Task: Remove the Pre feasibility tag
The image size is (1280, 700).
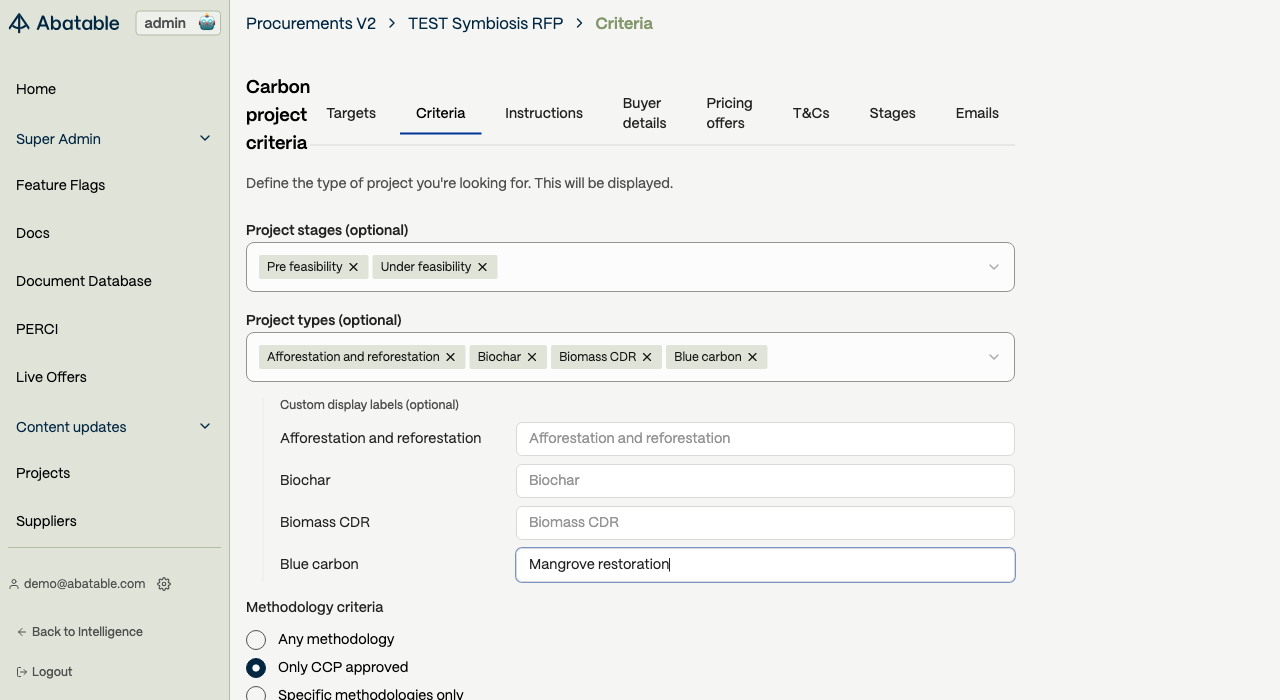Action: (353, 267)
